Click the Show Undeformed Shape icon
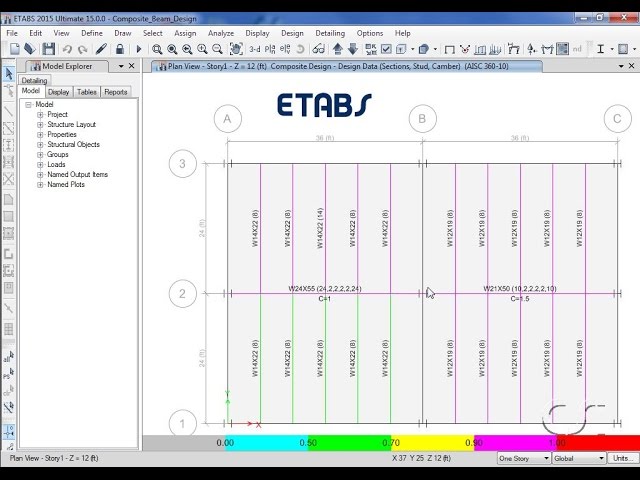The image size is (640, 480). click(x=449, y=49)
